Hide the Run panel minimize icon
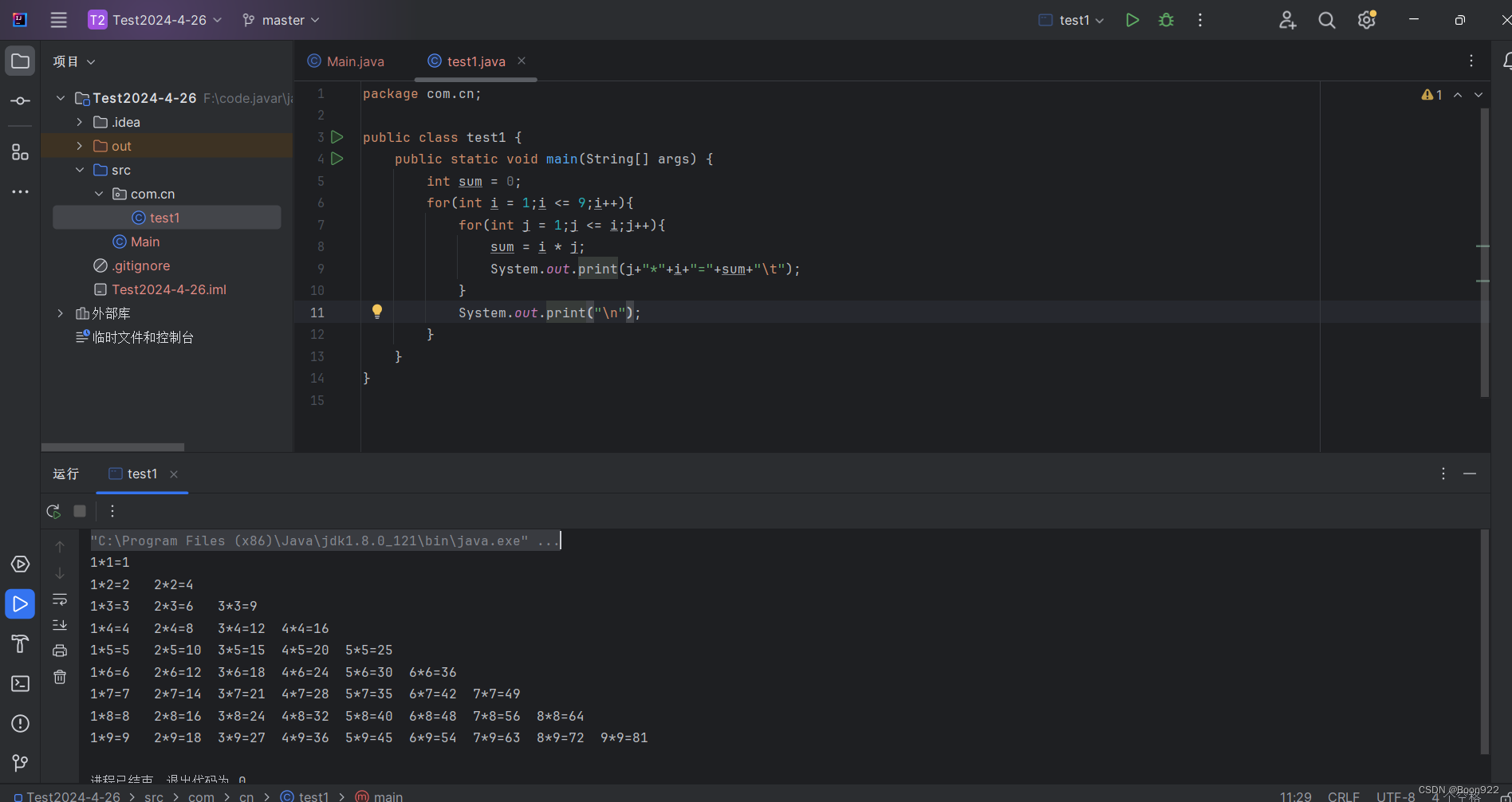Viewport: 1512px width, 802px height. 1470,474
